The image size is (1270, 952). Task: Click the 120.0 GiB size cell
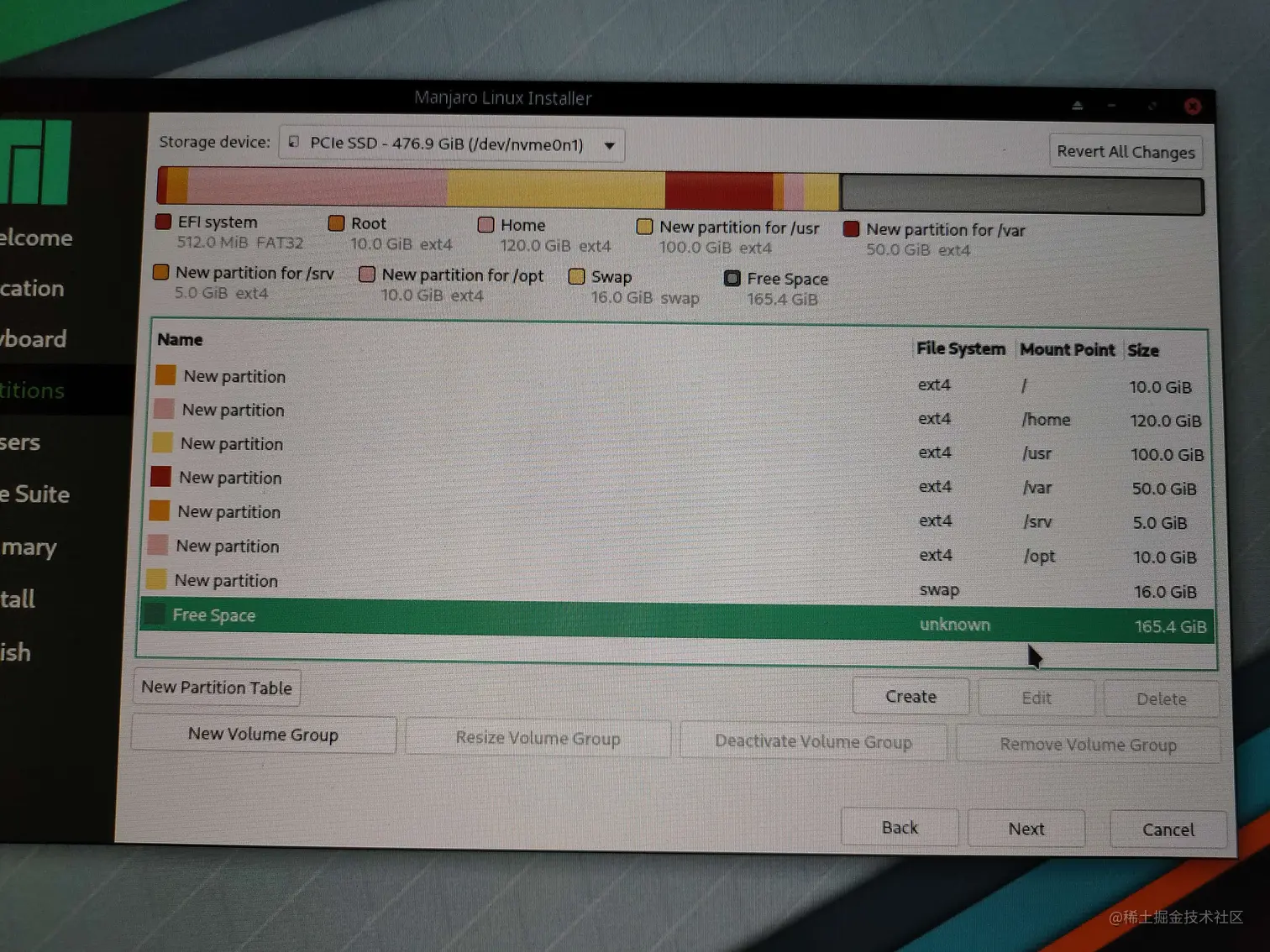tap(1165, 421)
